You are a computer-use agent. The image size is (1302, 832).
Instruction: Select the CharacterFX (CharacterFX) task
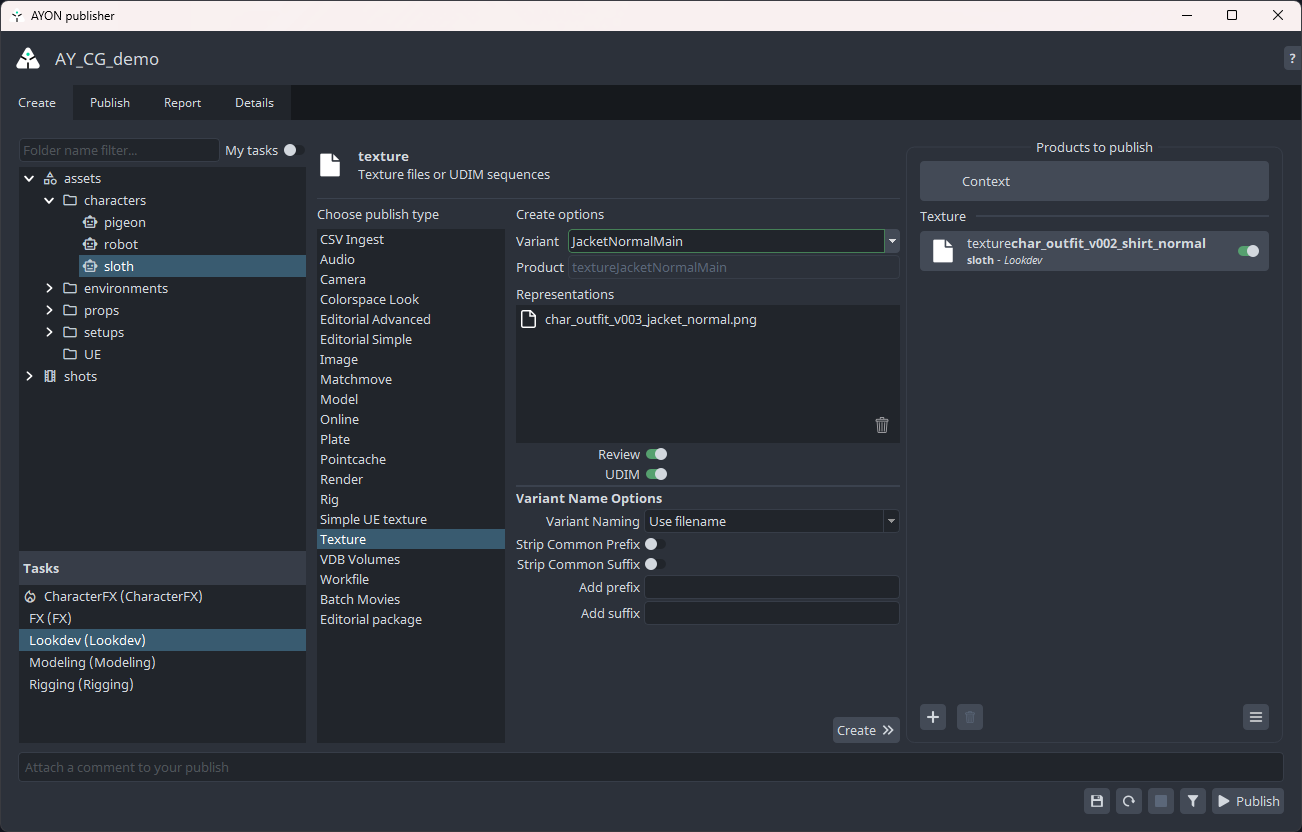point(162,596)
